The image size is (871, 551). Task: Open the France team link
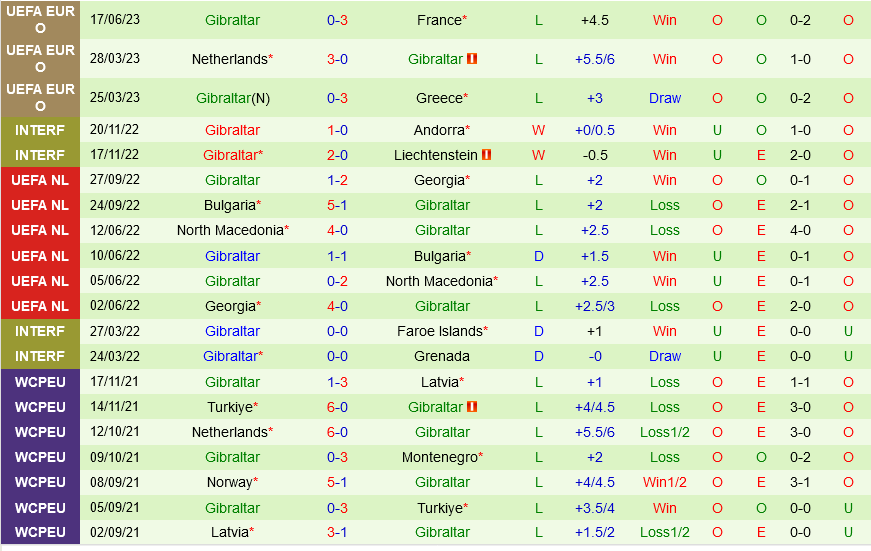point(439,20)
